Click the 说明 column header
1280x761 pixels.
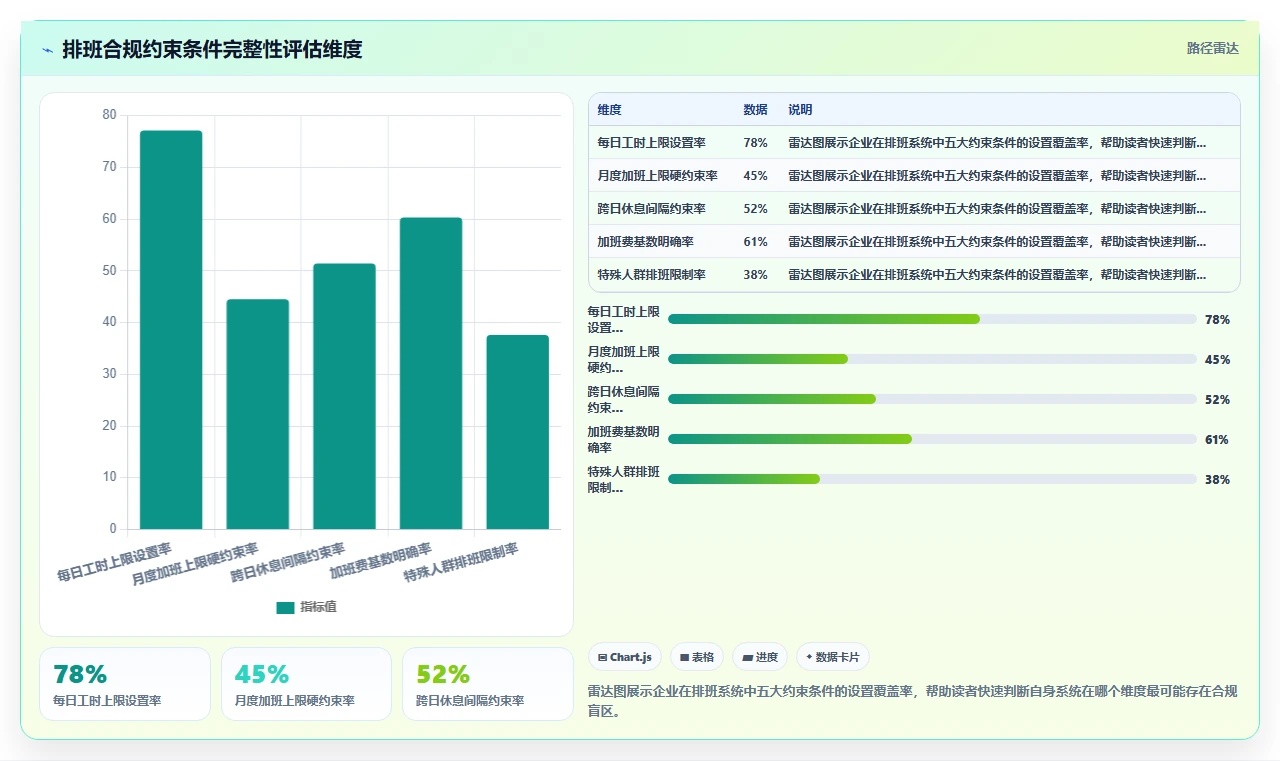(x=1010, y=109)
